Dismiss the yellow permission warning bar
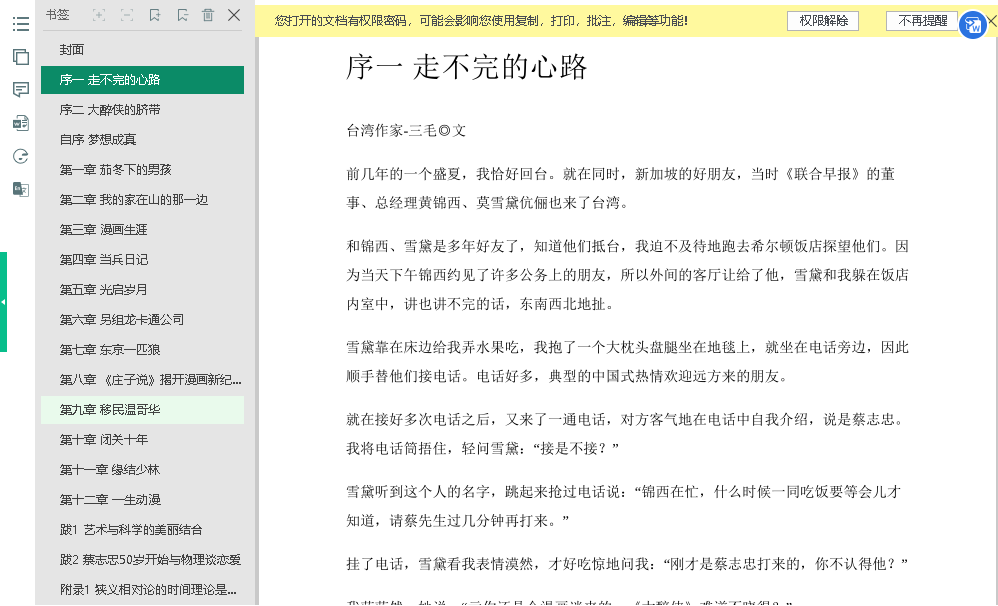The height and width of the screenshot is (606, 998). (992, 21)
